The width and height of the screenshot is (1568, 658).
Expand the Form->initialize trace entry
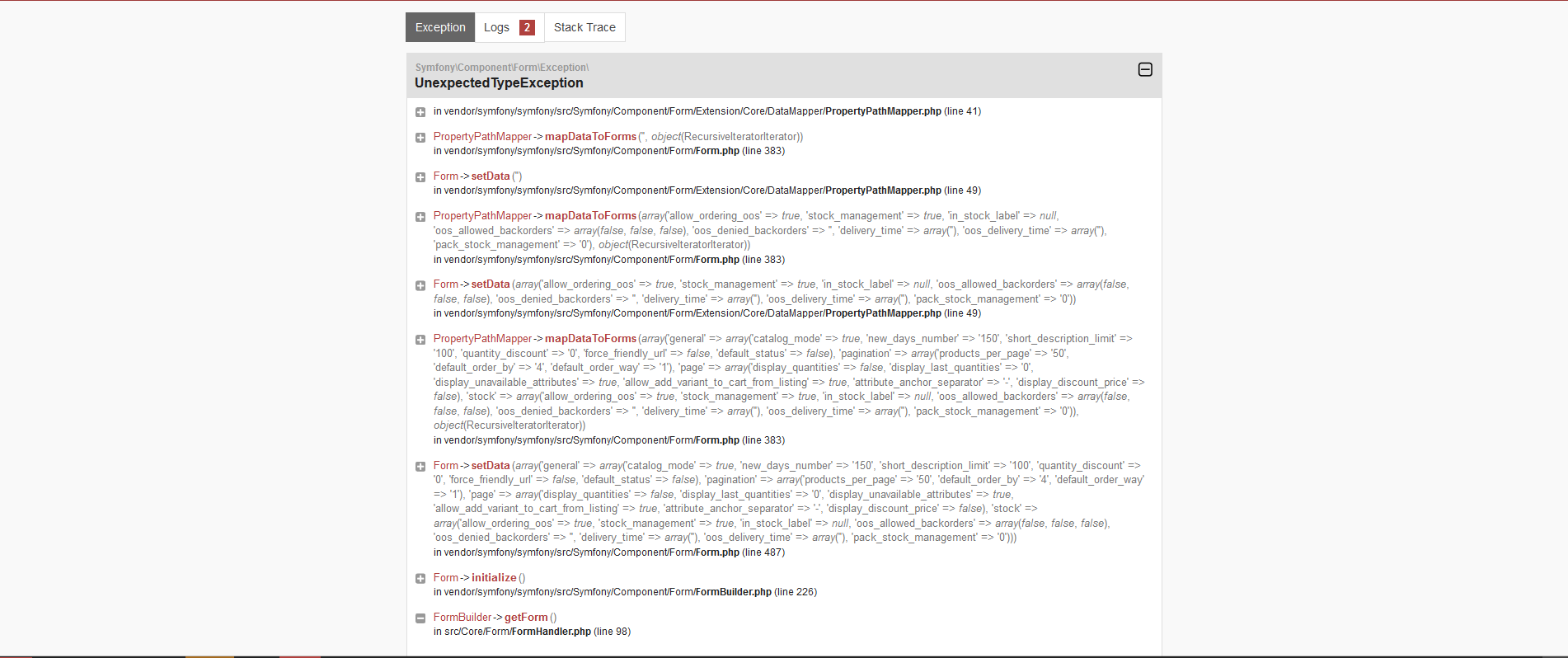click(420, 579)
